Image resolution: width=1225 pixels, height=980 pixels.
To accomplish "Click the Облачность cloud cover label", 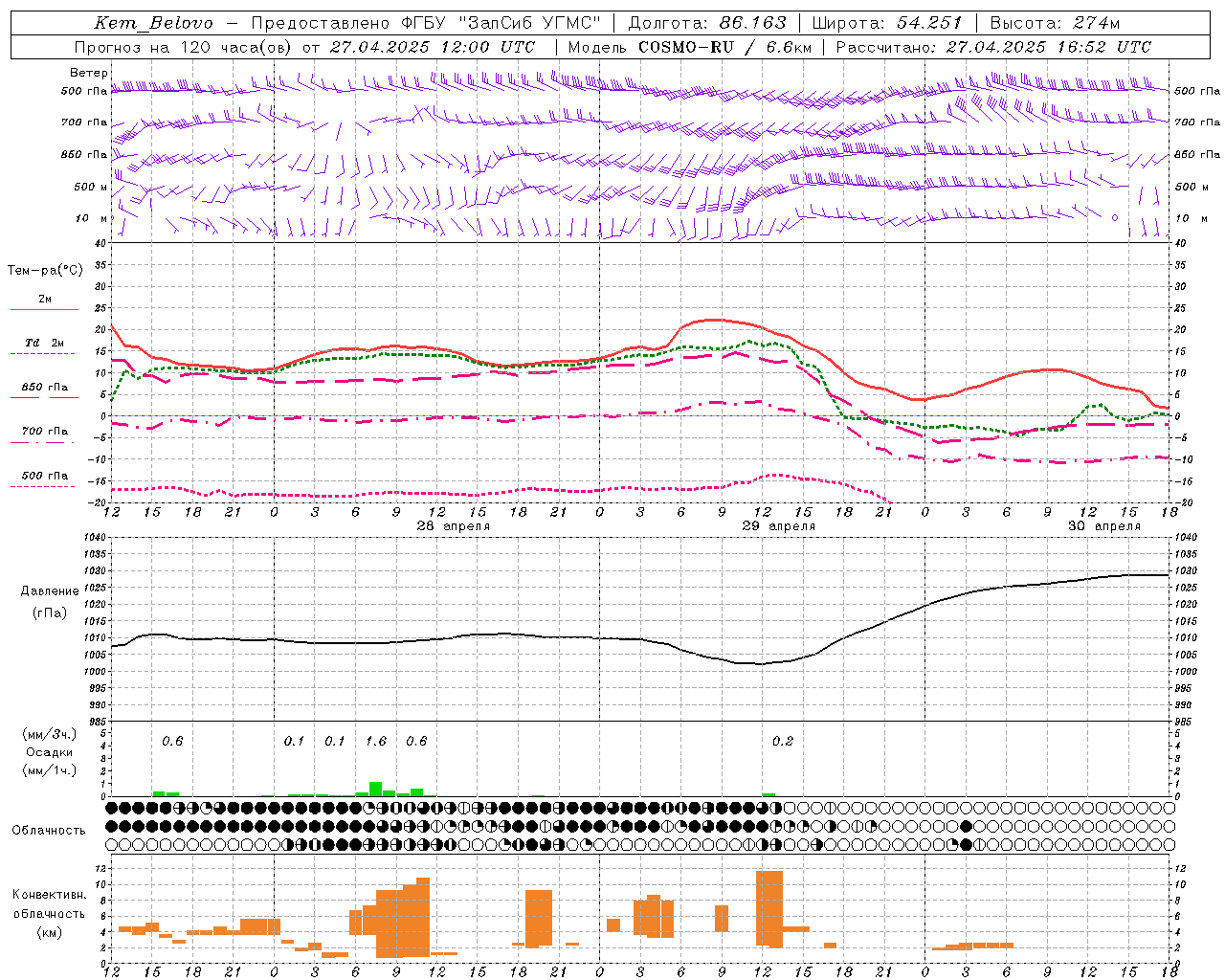I will (48, 831).
